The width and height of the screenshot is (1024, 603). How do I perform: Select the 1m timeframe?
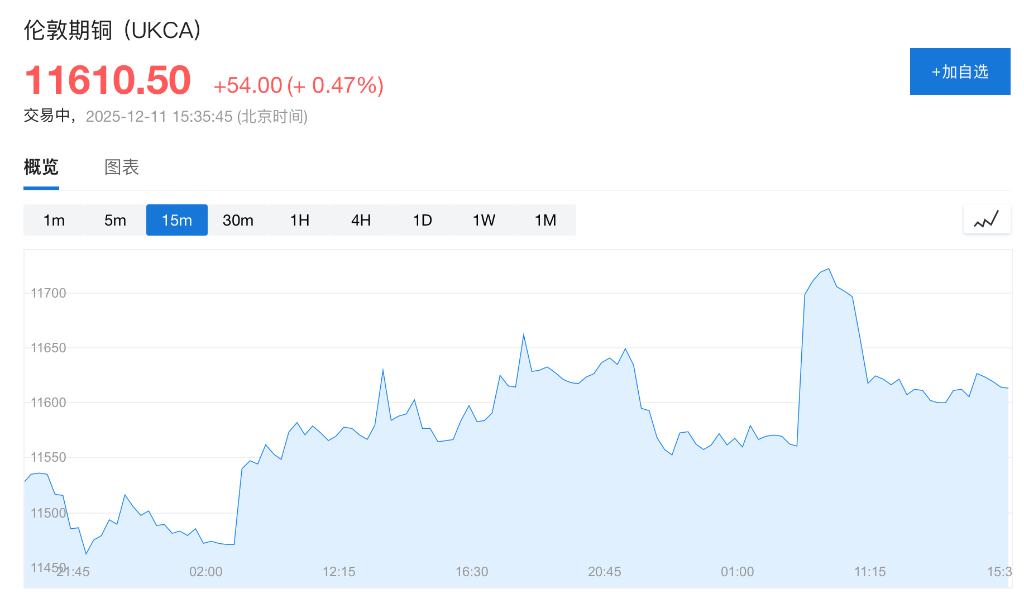pyautogui.click(x=54, y=220)
